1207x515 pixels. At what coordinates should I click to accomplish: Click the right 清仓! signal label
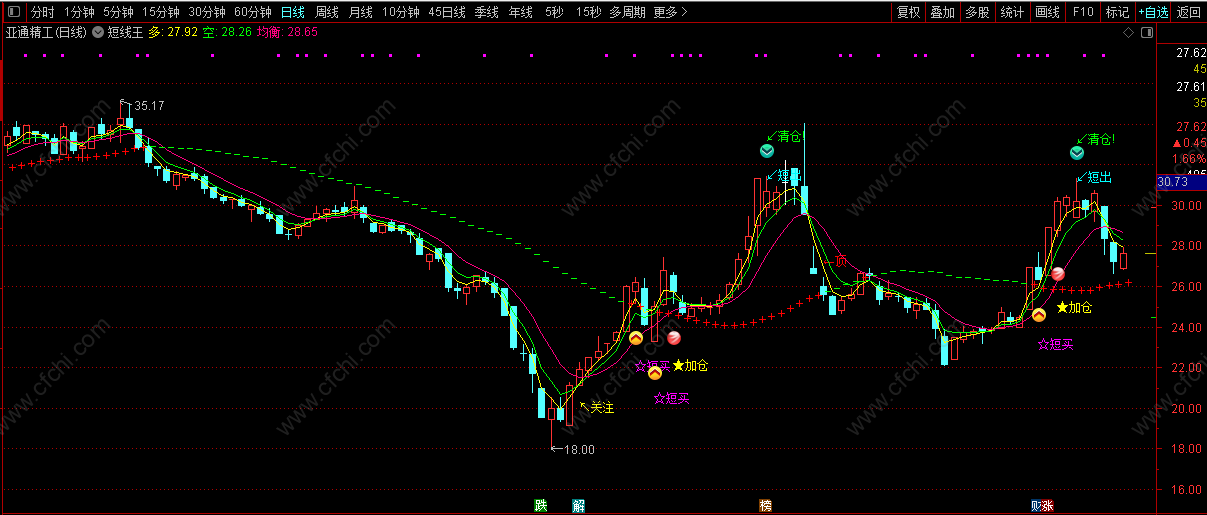tap(1102, 138)
